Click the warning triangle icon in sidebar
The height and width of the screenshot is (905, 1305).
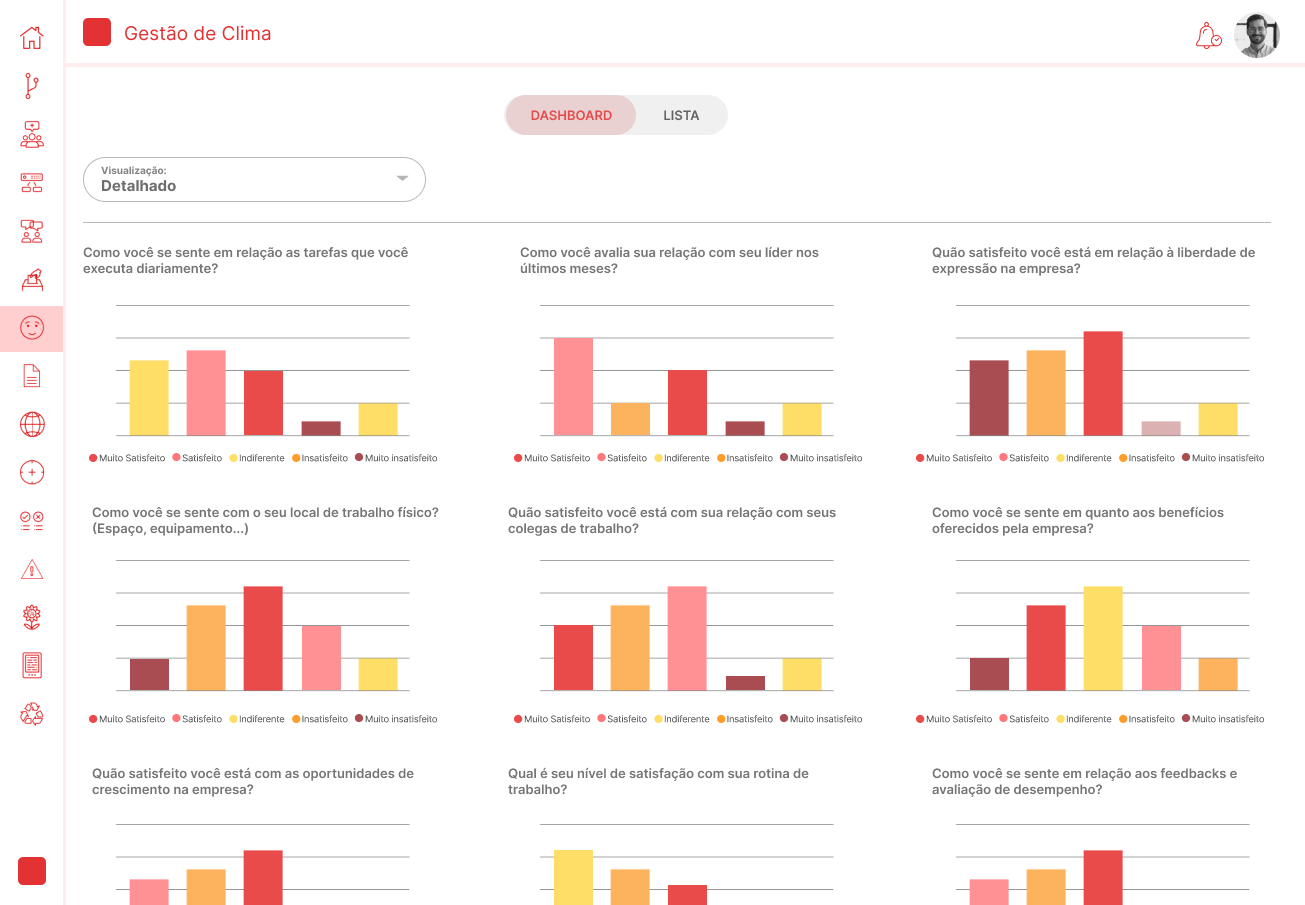32,569
